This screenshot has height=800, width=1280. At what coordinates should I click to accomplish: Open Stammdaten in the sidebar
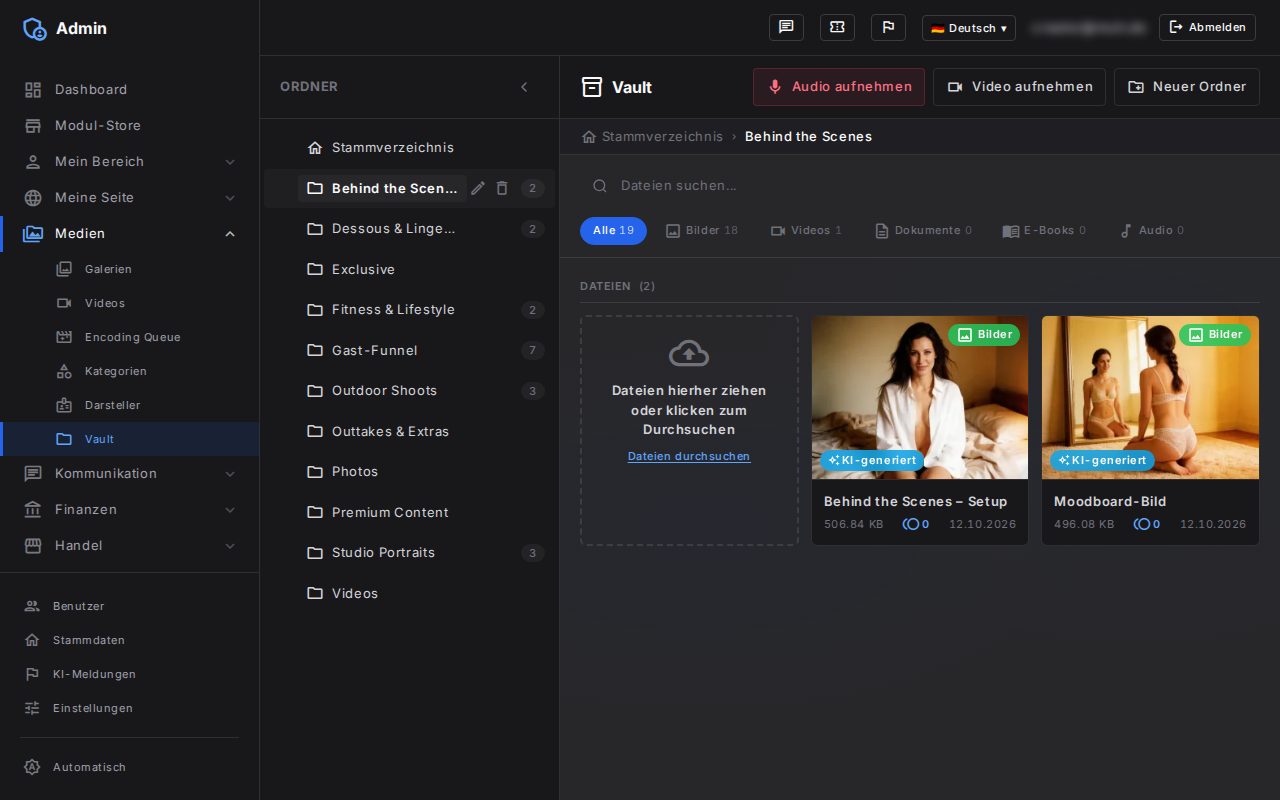coord(130,640)
